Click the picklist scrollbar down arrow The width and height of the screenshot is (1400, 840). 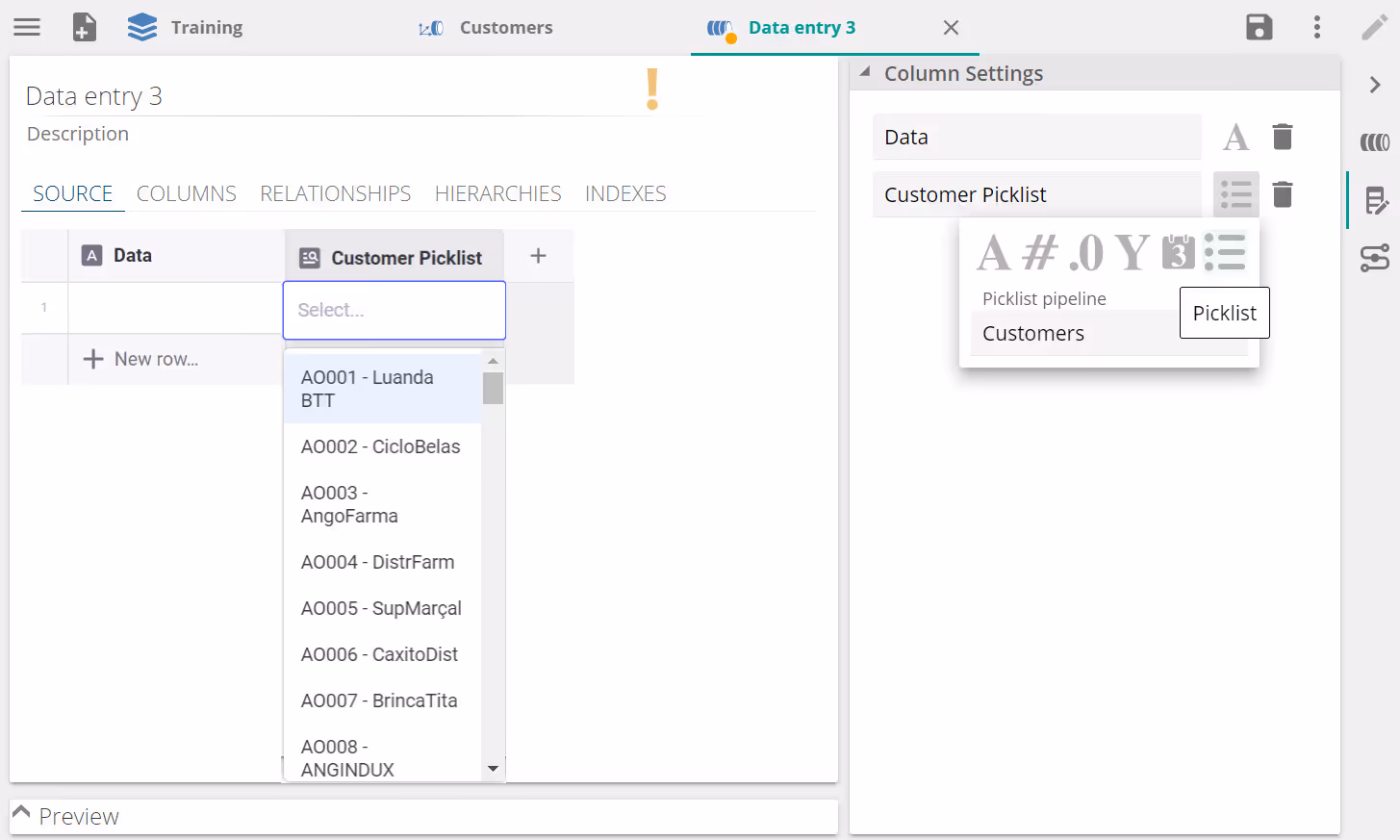493,769
